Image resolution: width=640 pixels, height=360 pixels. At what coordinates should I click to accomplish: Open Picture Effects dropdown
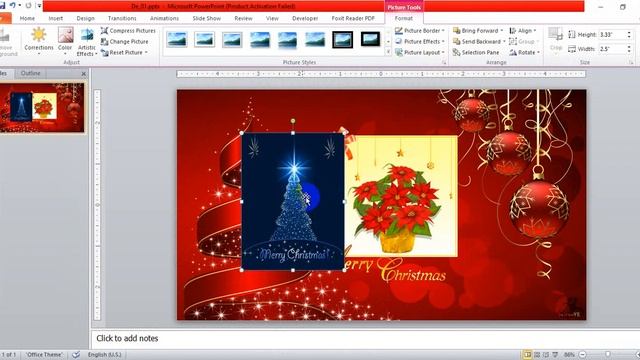point(420,42)
